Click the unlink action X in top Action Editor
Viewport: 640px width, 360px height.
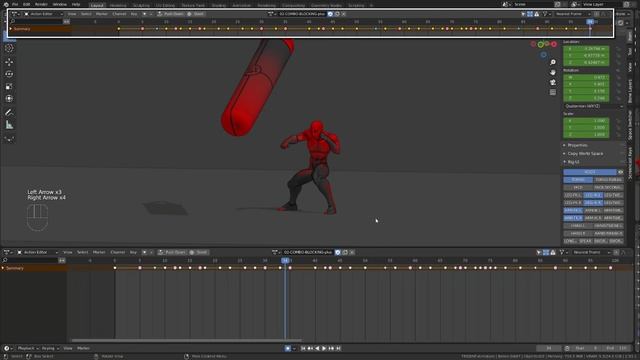(344, 14)
